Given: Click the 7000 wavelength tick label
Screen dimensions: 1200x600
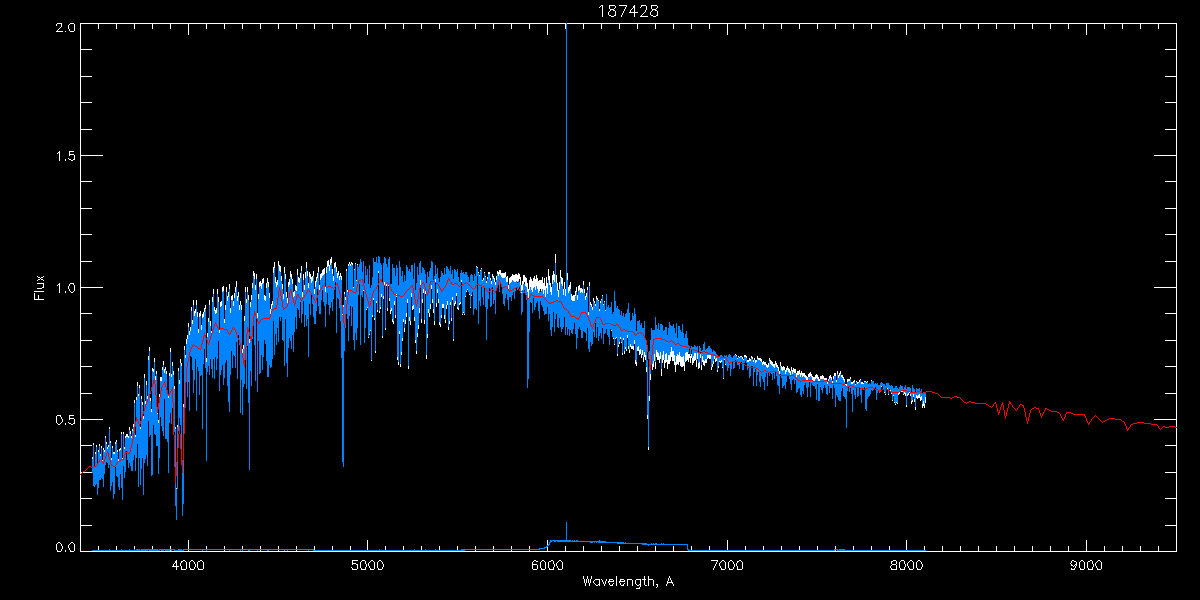Looking at the screenshot, I should click(727, 565).
